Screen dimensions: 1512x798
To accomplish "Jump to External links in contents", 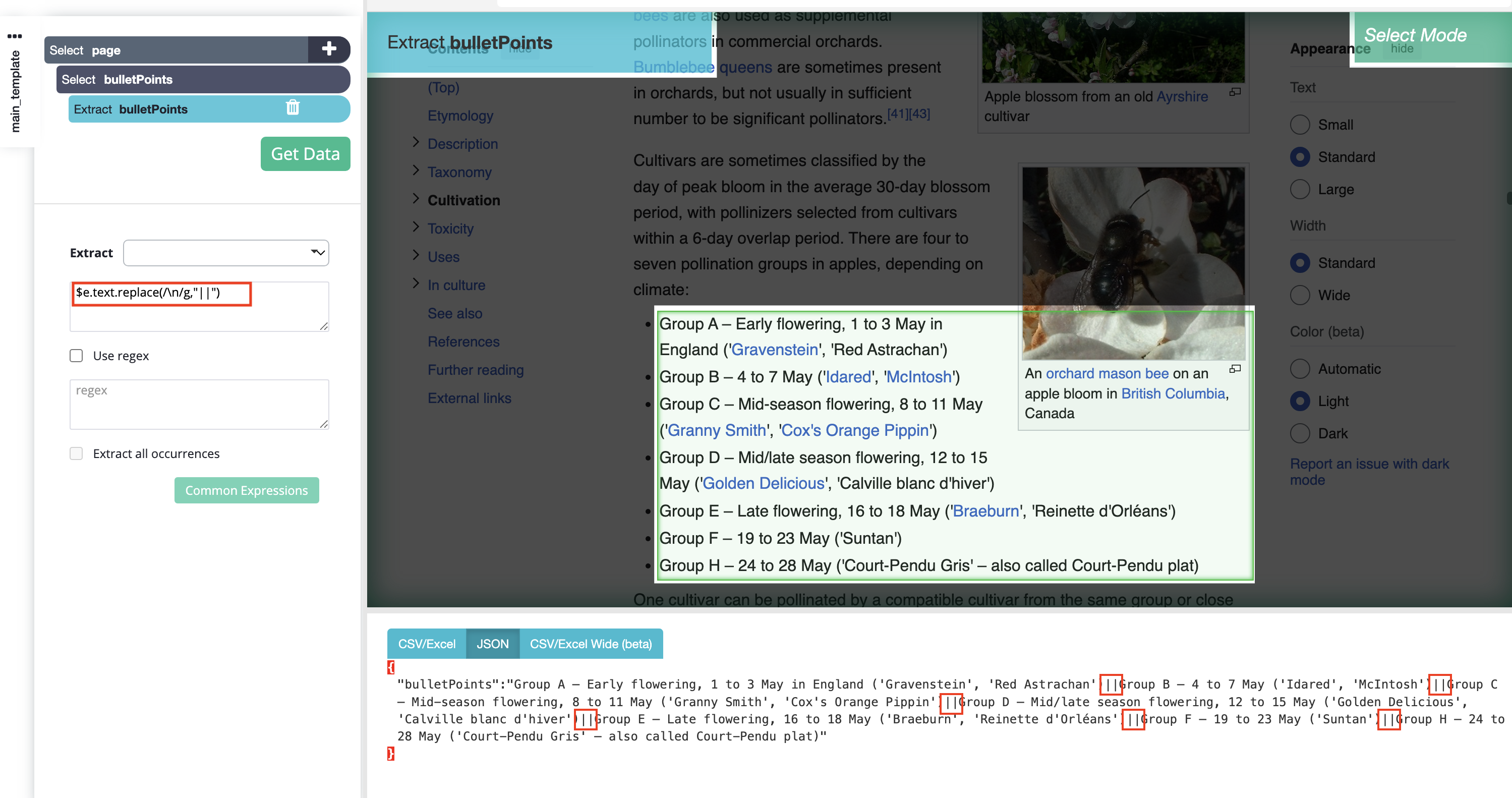I will pos(469,398).
